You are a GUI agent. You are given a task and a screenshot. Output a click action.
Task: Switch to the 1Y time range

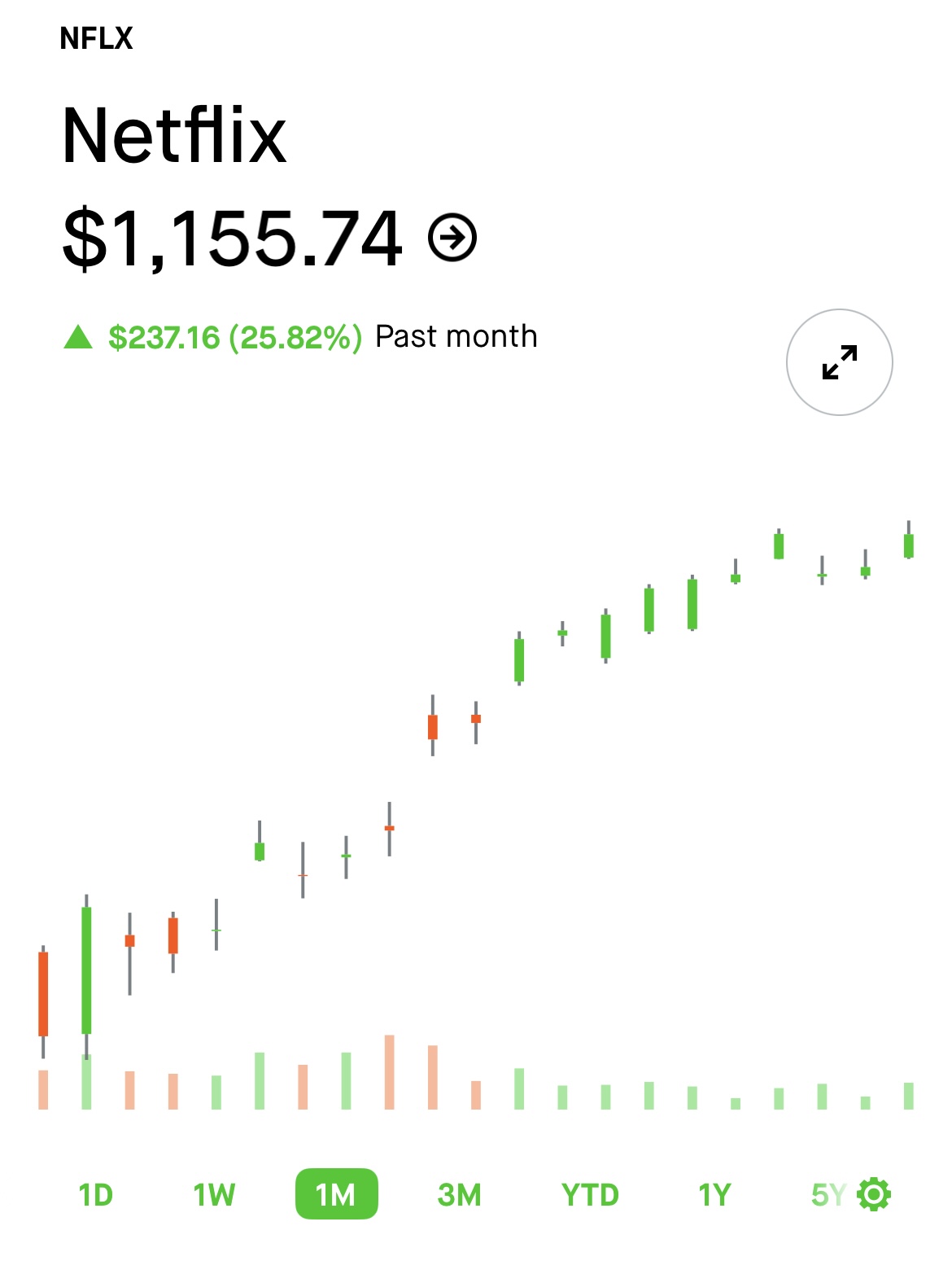point(714,1194)
